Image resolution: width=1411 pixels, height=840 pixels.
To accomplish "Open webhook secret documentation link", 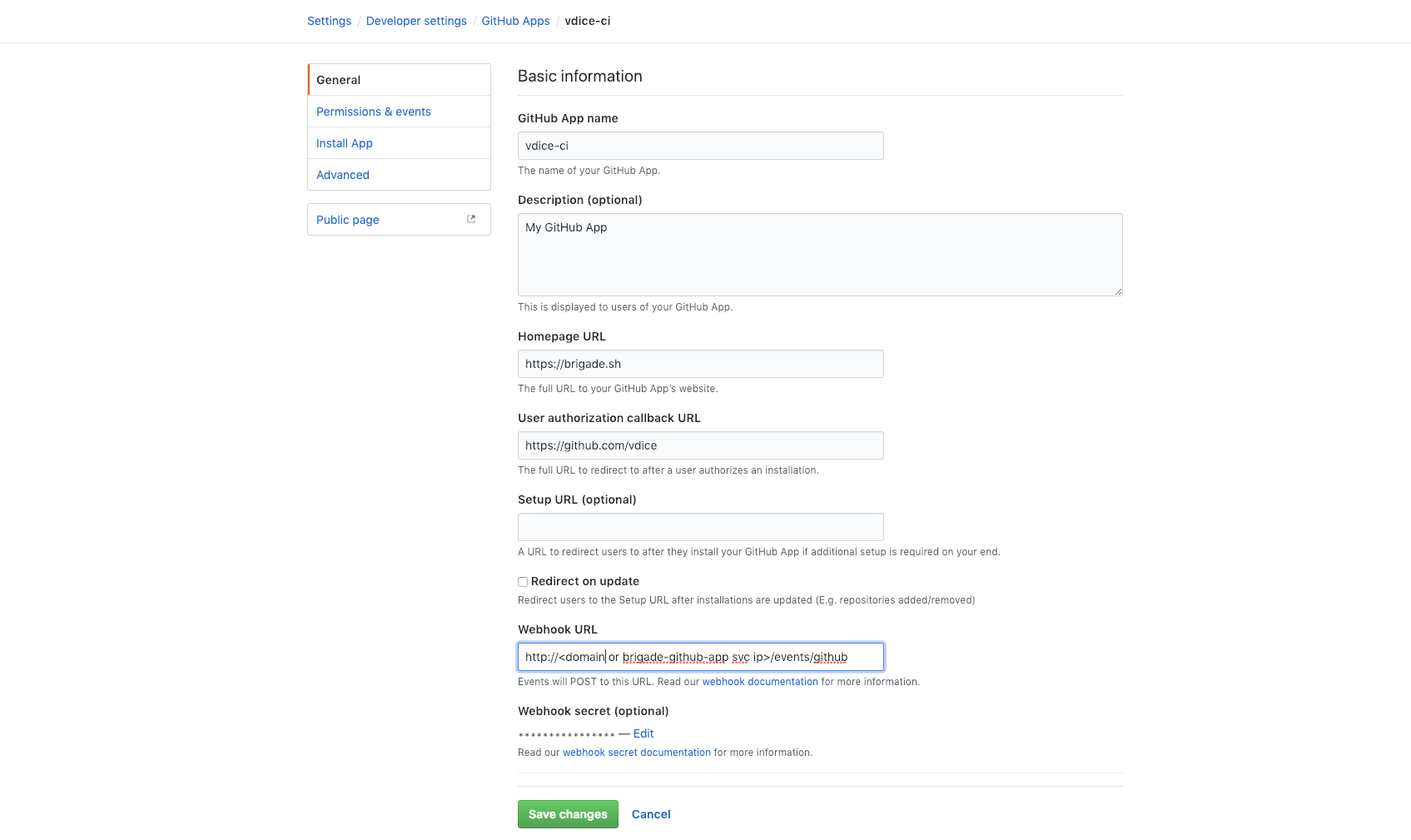I will (636, 753).
